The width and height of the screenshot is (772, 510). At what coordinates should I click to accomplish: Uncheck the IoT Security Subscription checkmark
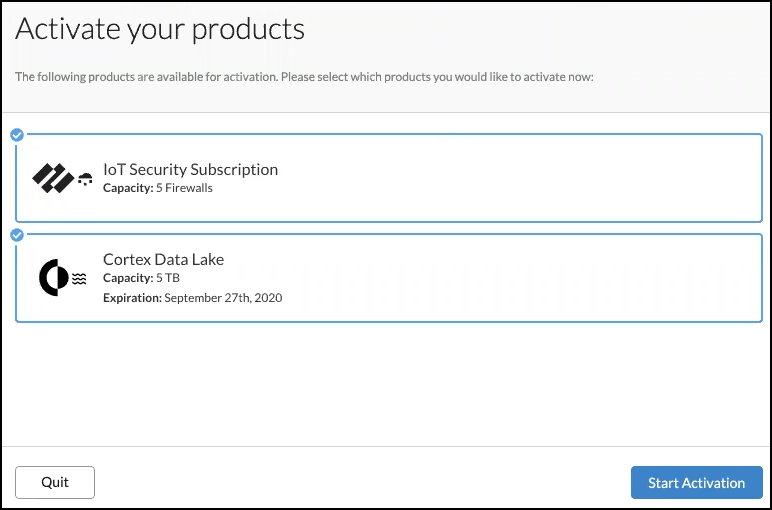[x=16, y=134]
